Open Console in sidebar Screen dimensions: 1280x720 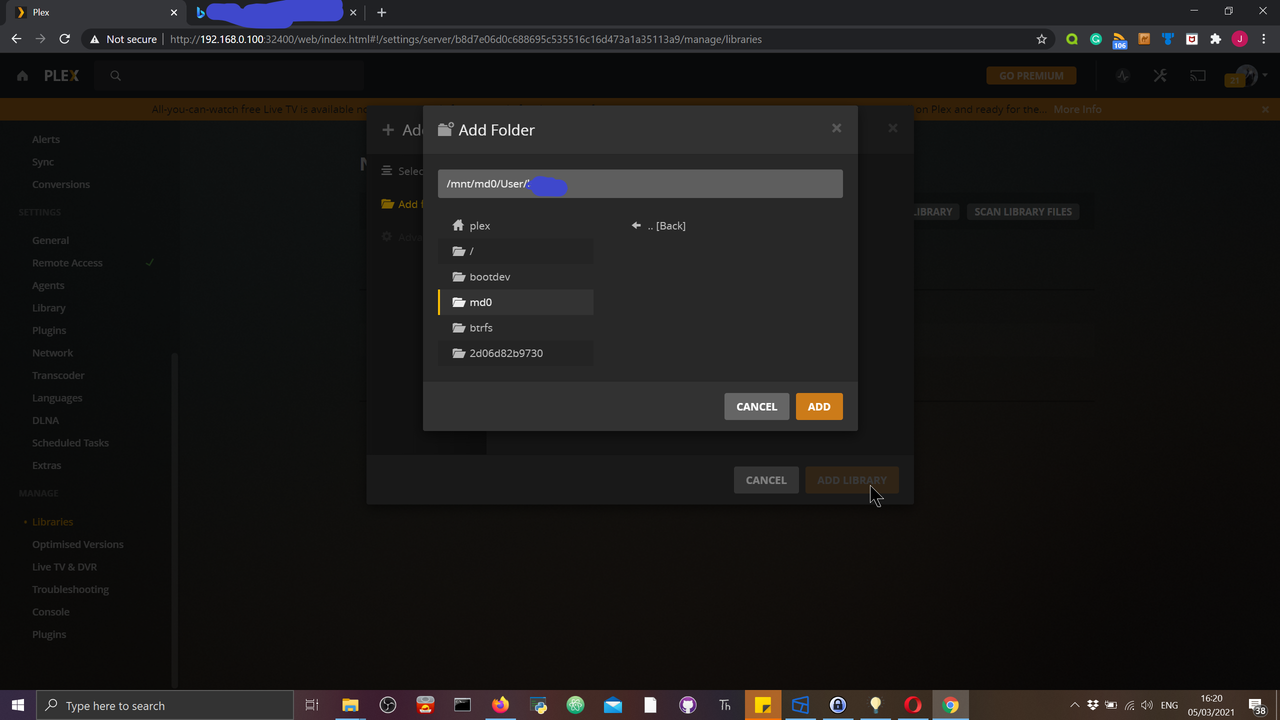[x=51, y=612]
